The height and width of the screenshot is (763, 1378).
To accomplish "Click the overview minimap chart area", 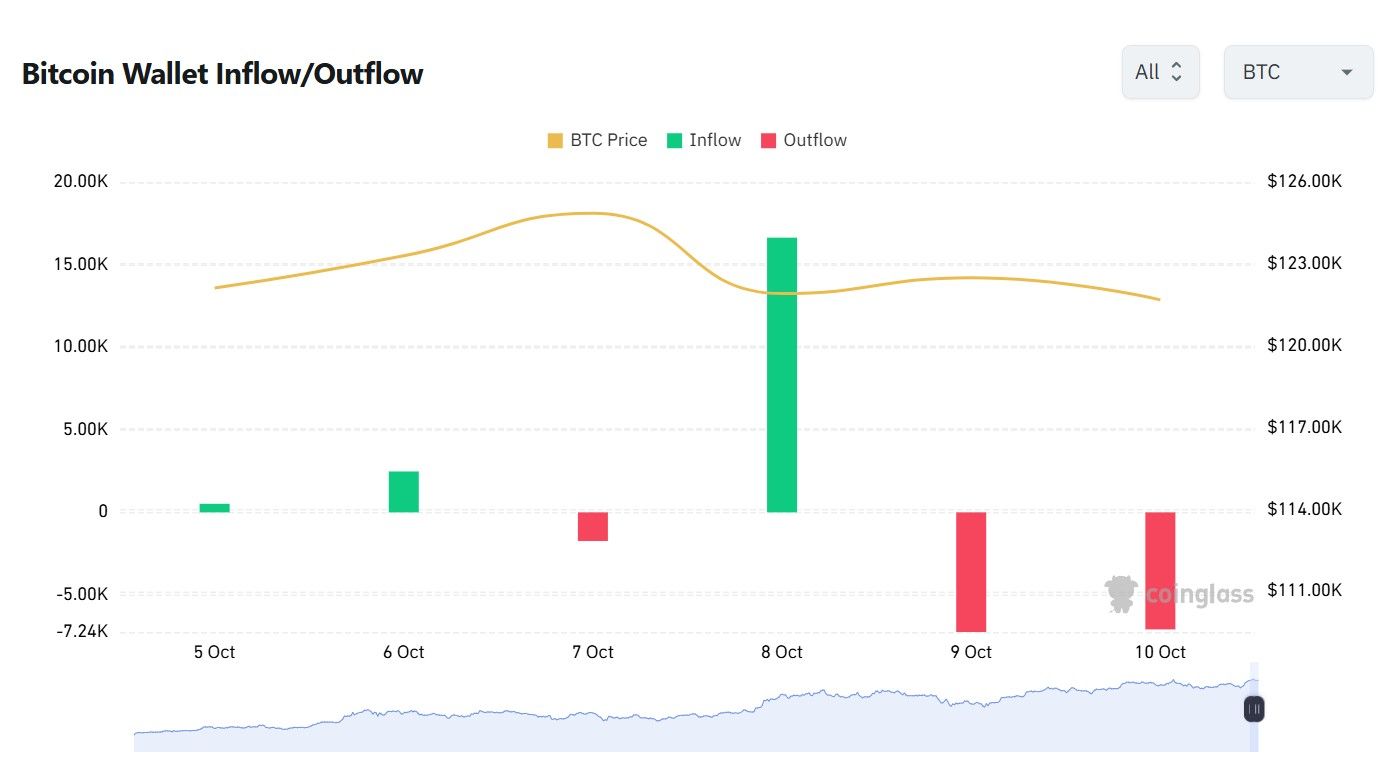I will point(690,720).
